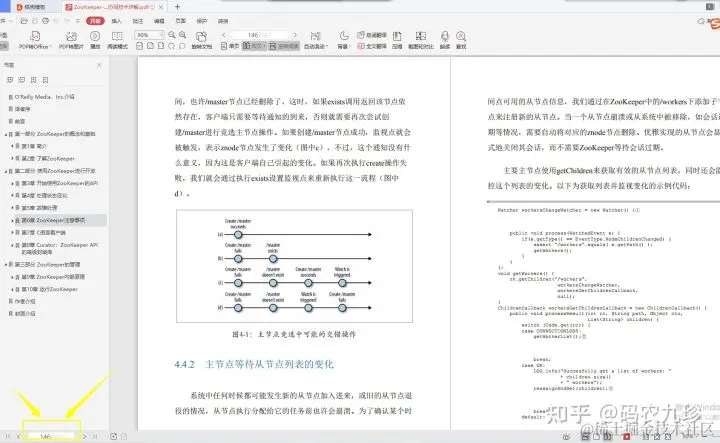The height and width of the screenshot is (443, 720).
Task: Open the 第5章 bookmark entry
Action: coord(39,208)
